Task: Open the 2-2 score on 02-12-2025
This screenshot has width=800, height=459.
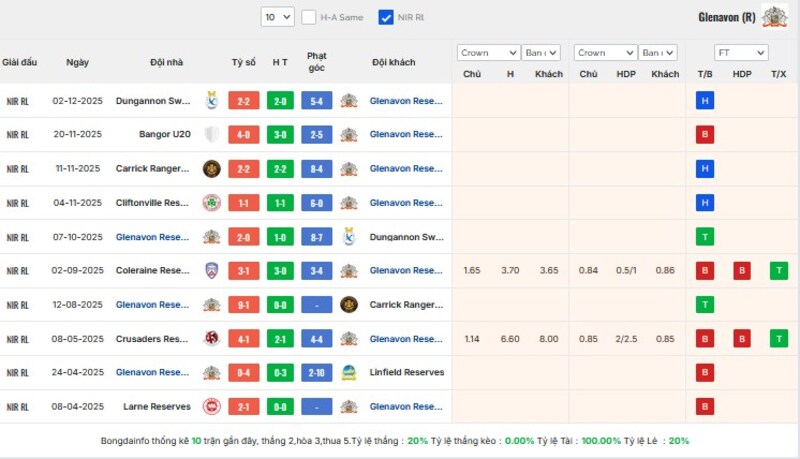Action: (244, 101)
